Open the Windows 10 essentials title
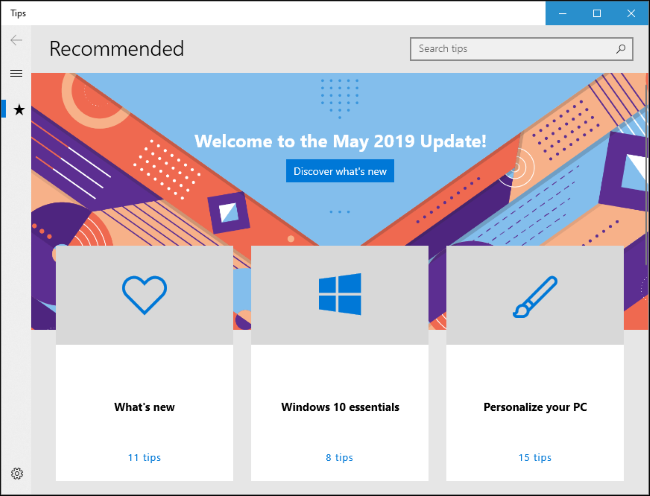This screenshot has width=650, height=496. click(340, 407)
